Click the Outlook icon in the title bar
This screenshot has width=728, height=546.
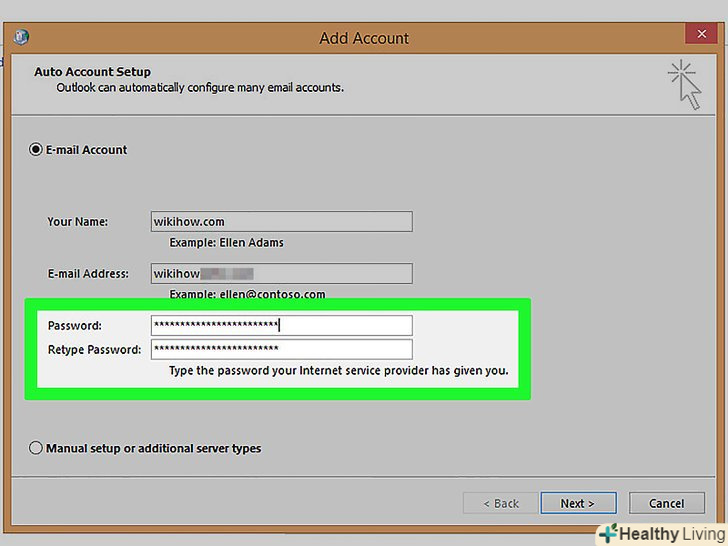21,36
